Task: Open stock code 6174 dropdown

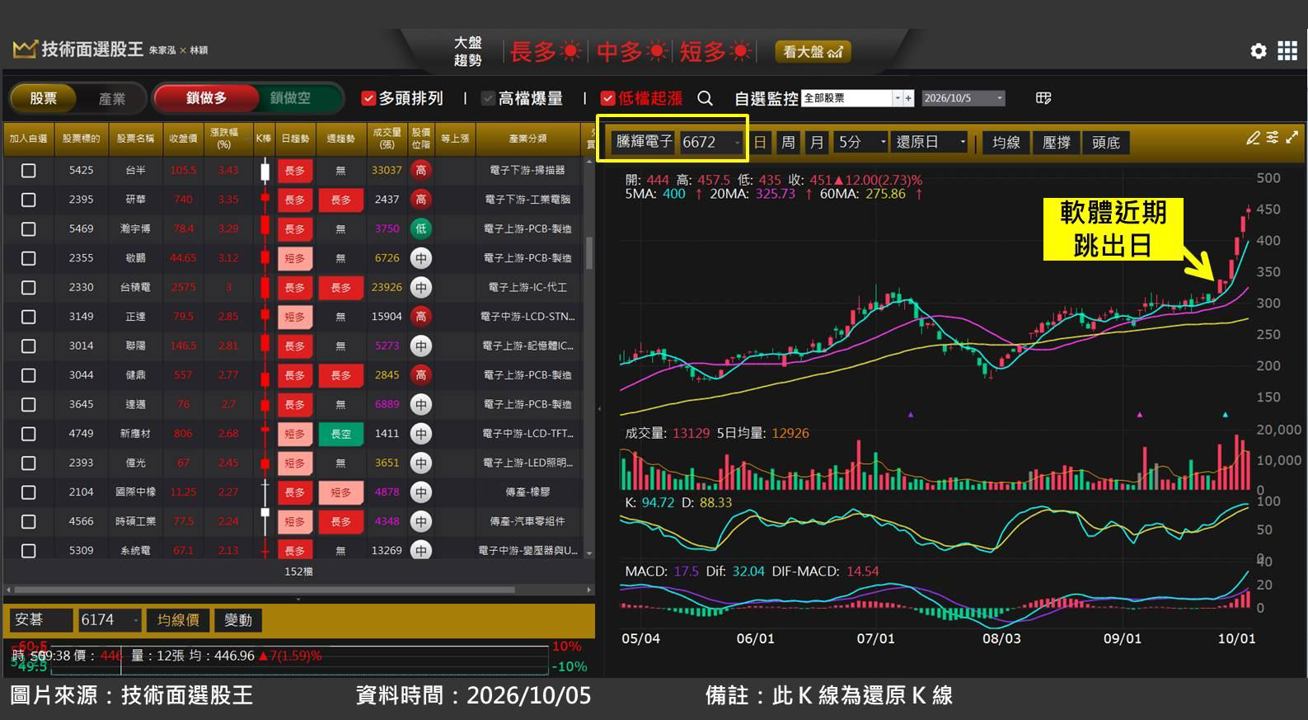Action: coord(108,620)
